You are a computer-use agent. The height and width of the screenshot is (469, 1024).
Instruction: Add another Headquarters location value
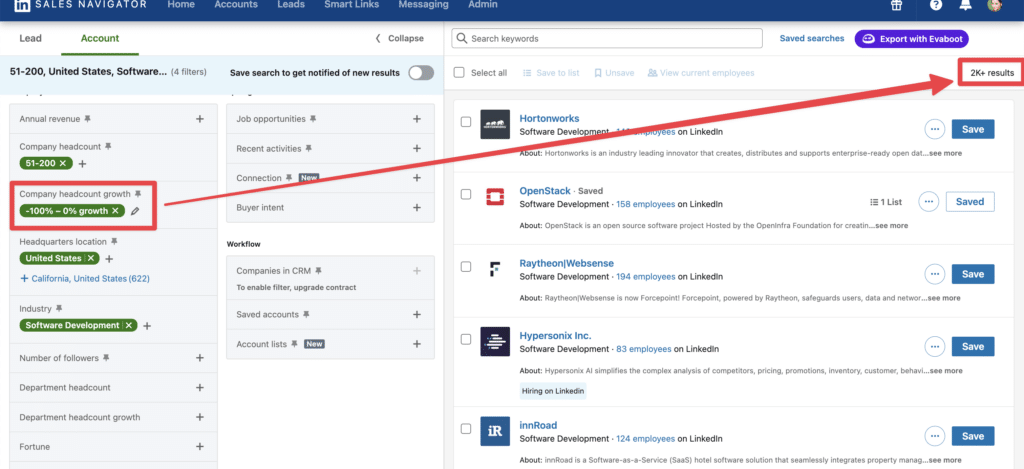(x=110, y=259)
